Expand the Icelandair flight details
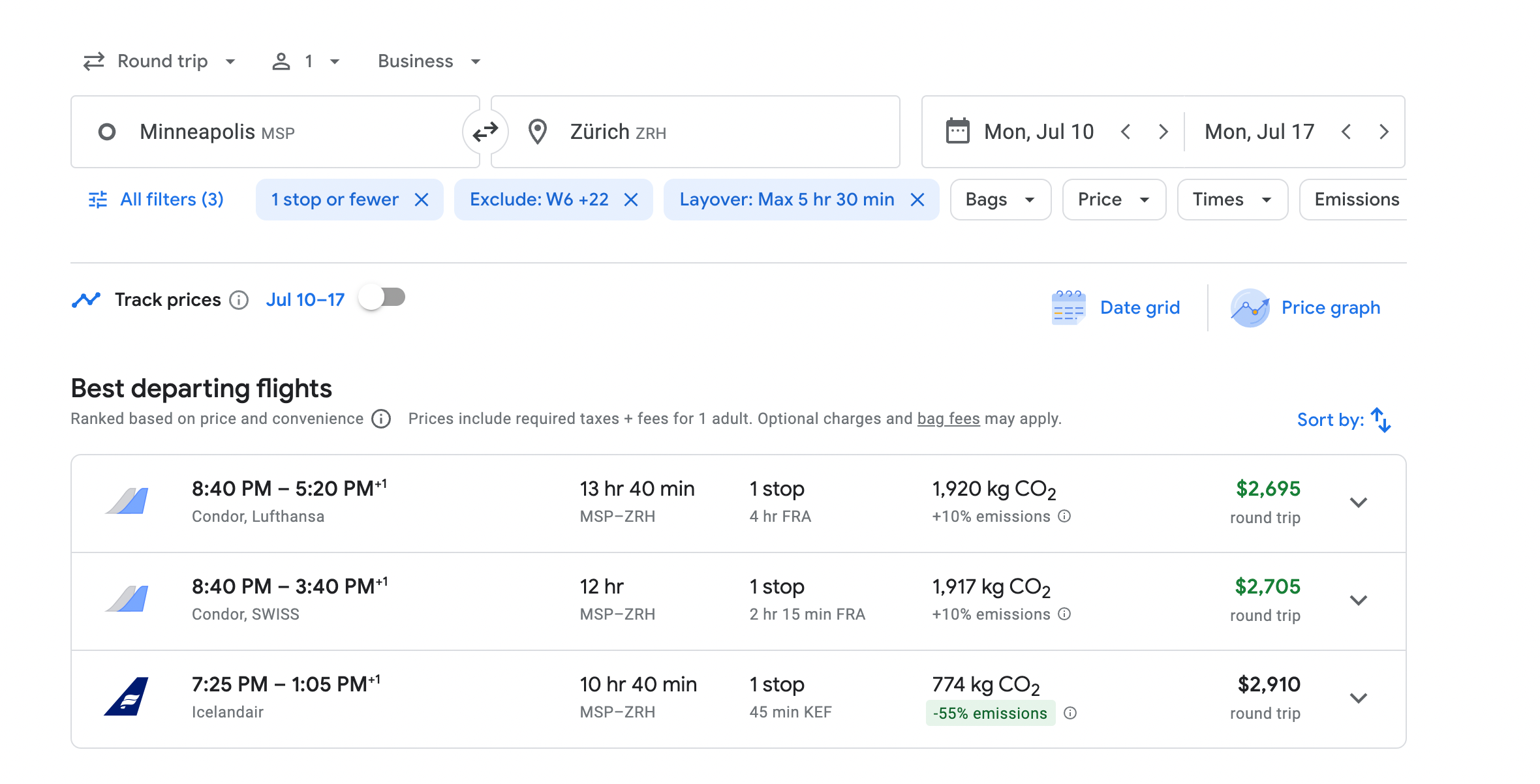The image size is (1540, 784). 1358,699
